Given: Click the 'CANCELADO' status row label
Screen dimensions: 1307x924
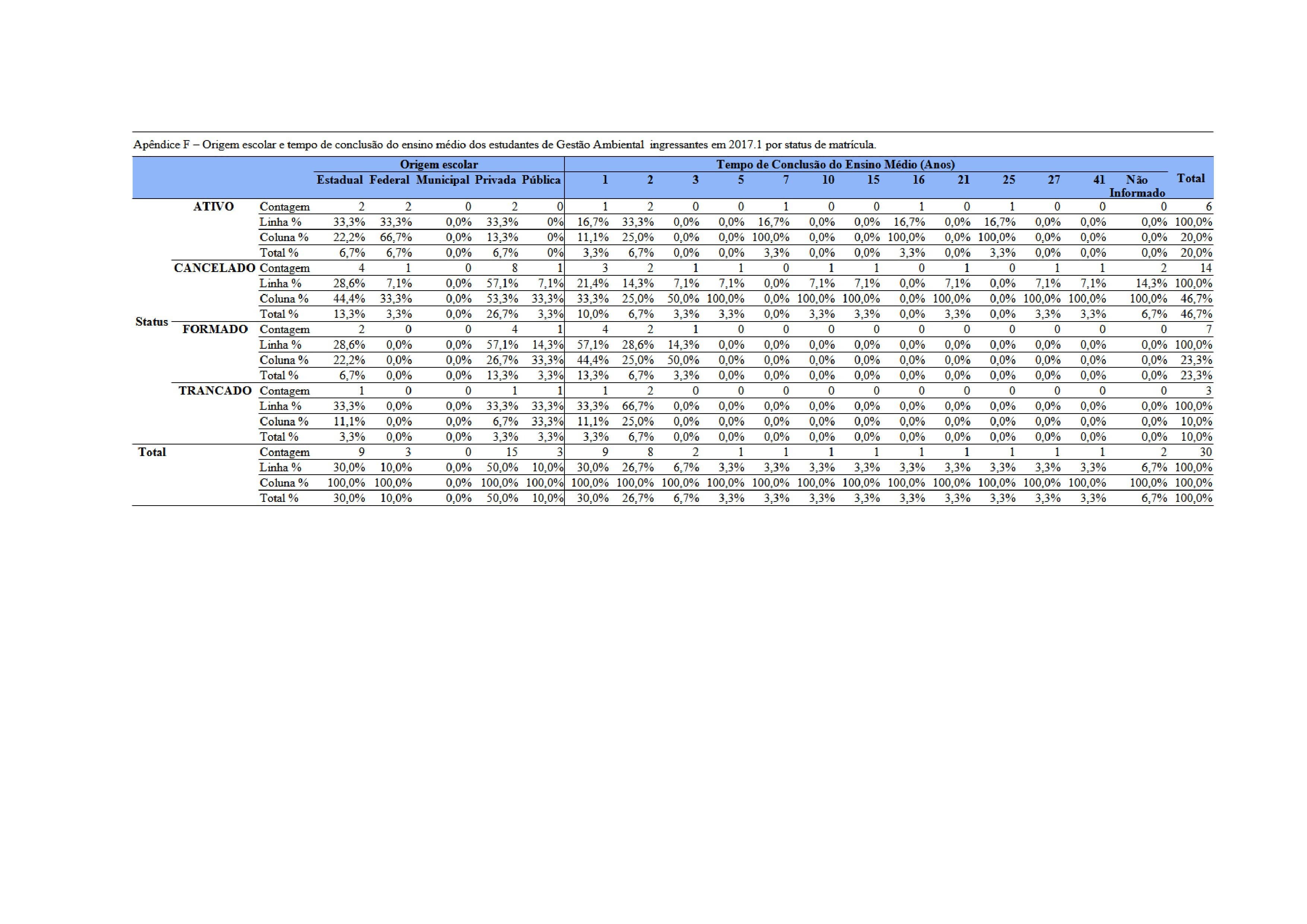Looking at the screenshot, I should coord(214,268).
